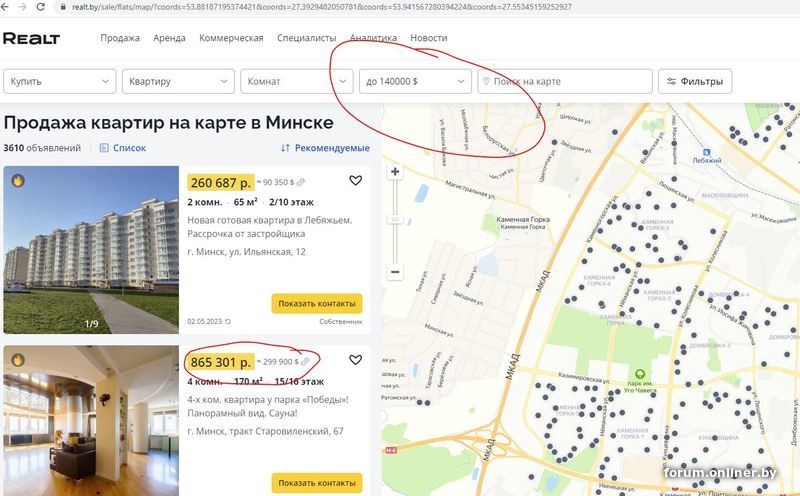The image size is (800, 496).
Task: Reload the page in browser
Action: tap(40, 7)
